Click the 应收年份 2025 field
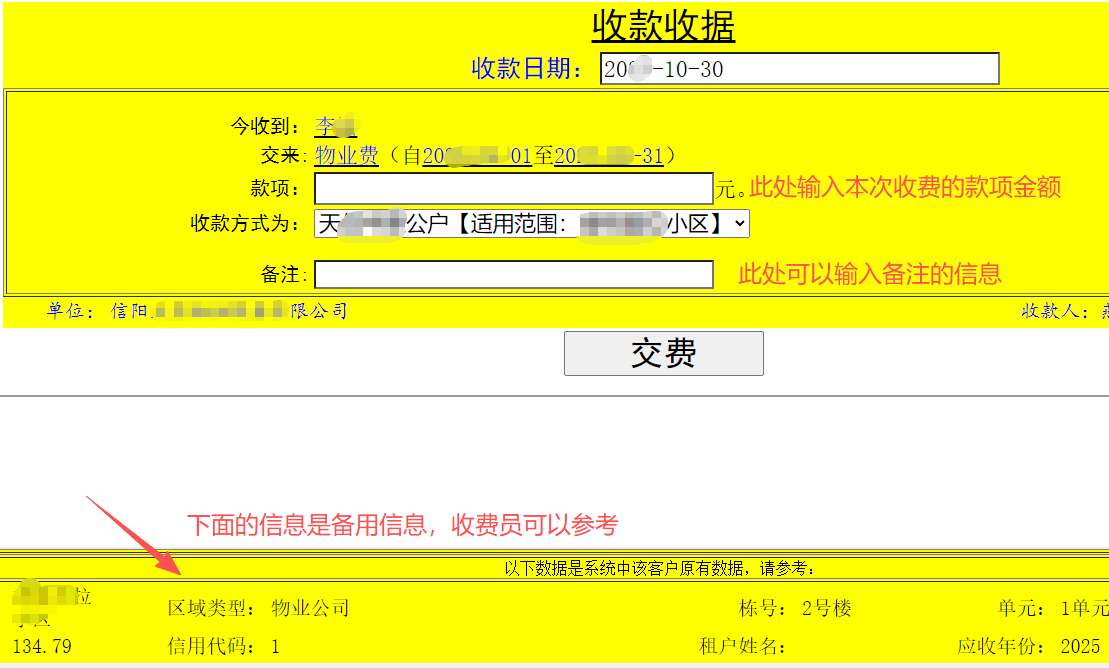 tap(1028, 647)
